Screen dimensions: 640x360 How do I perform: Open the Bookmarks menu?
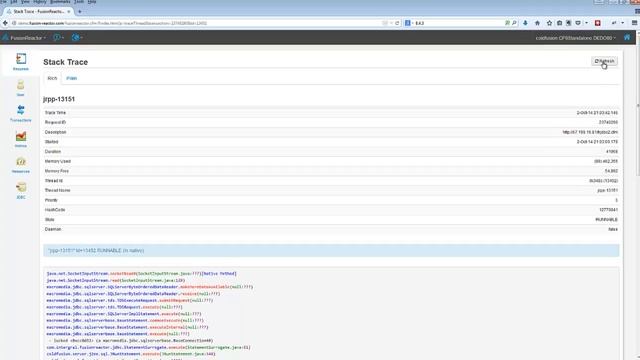(x=60, y=2)
